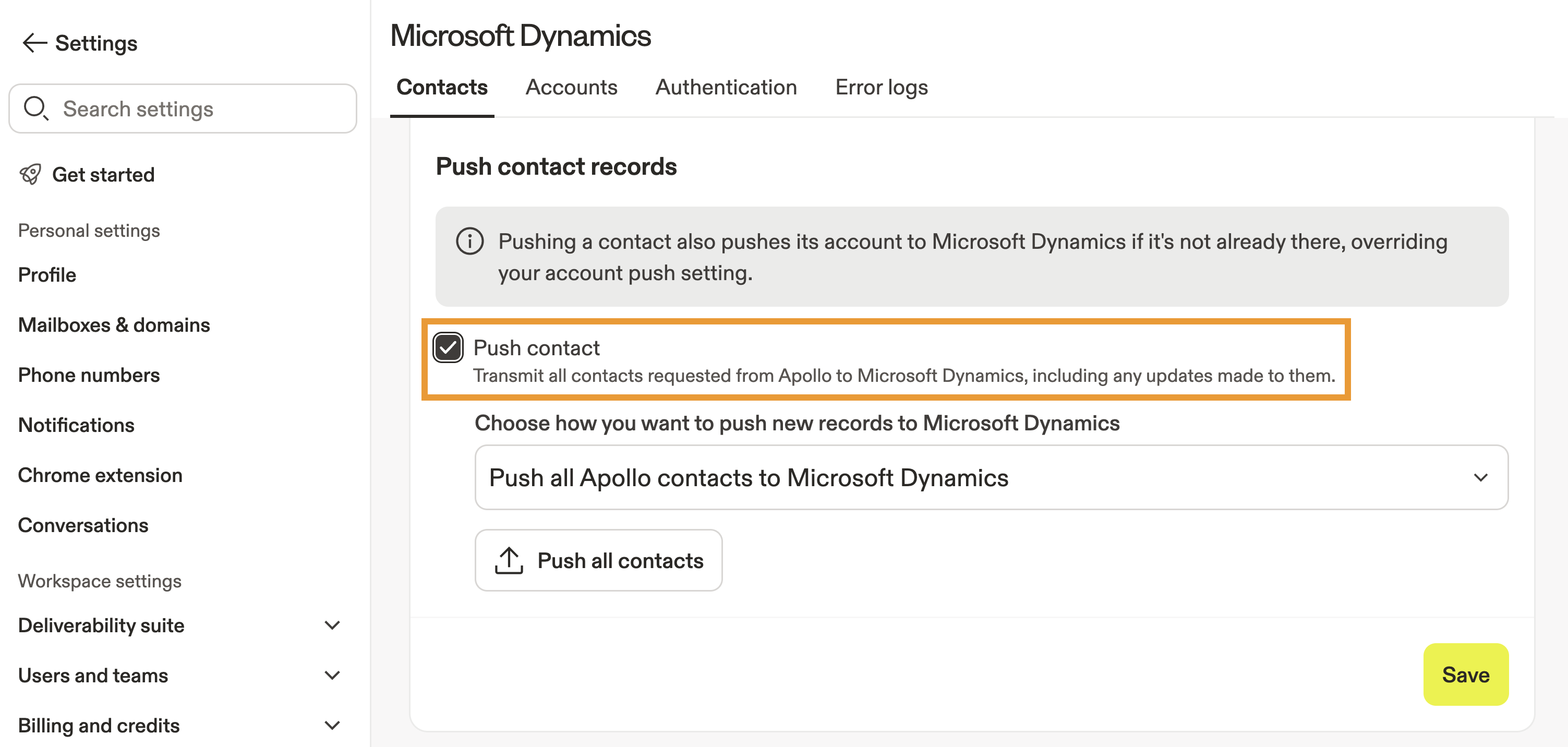Click the rocket icon beside Get started
The image size is (1568, 747).
coord(30,174)
